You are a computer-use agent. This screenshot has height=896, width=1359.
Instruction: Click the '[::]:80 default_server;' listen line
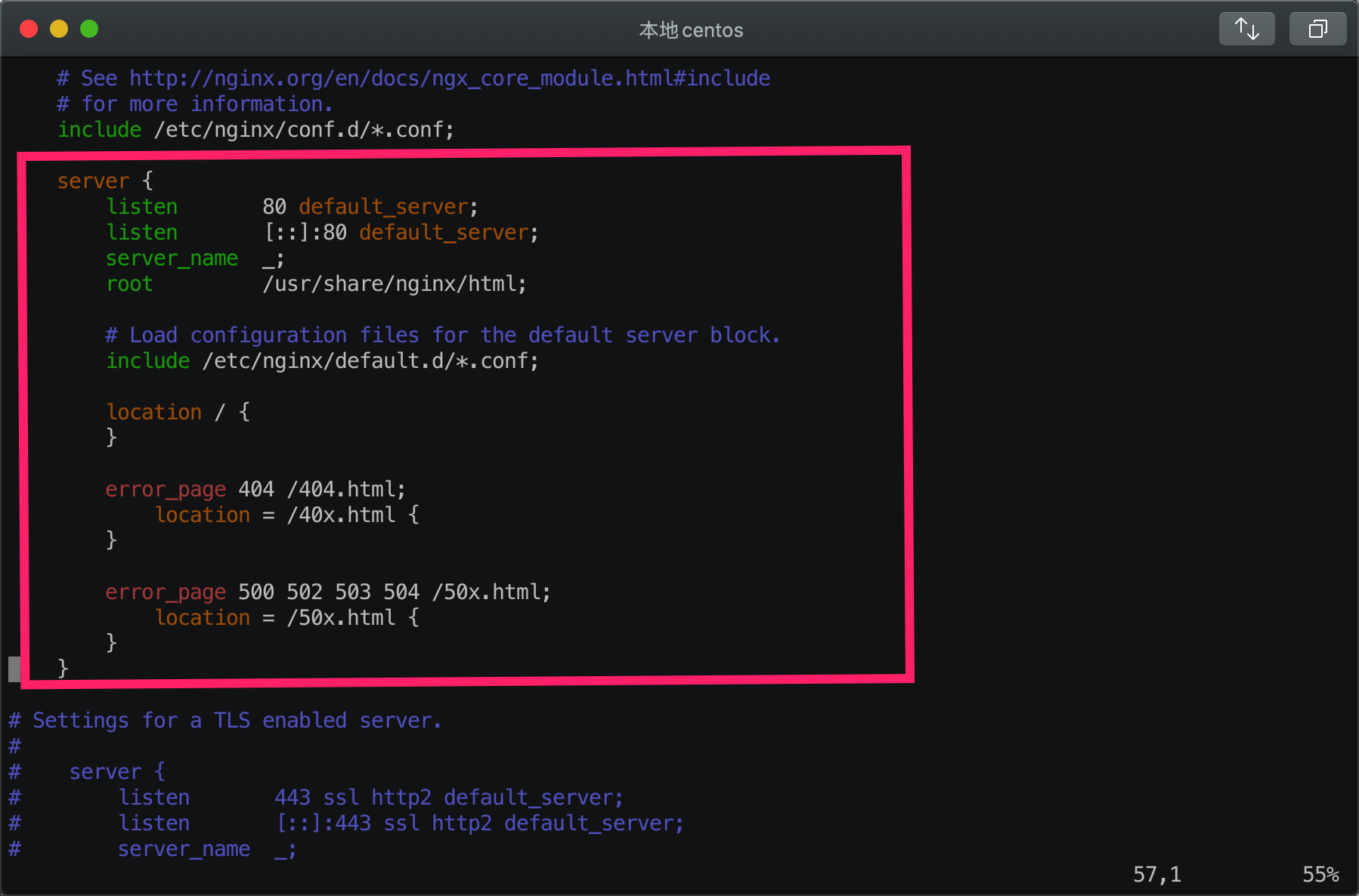point(322,233)
